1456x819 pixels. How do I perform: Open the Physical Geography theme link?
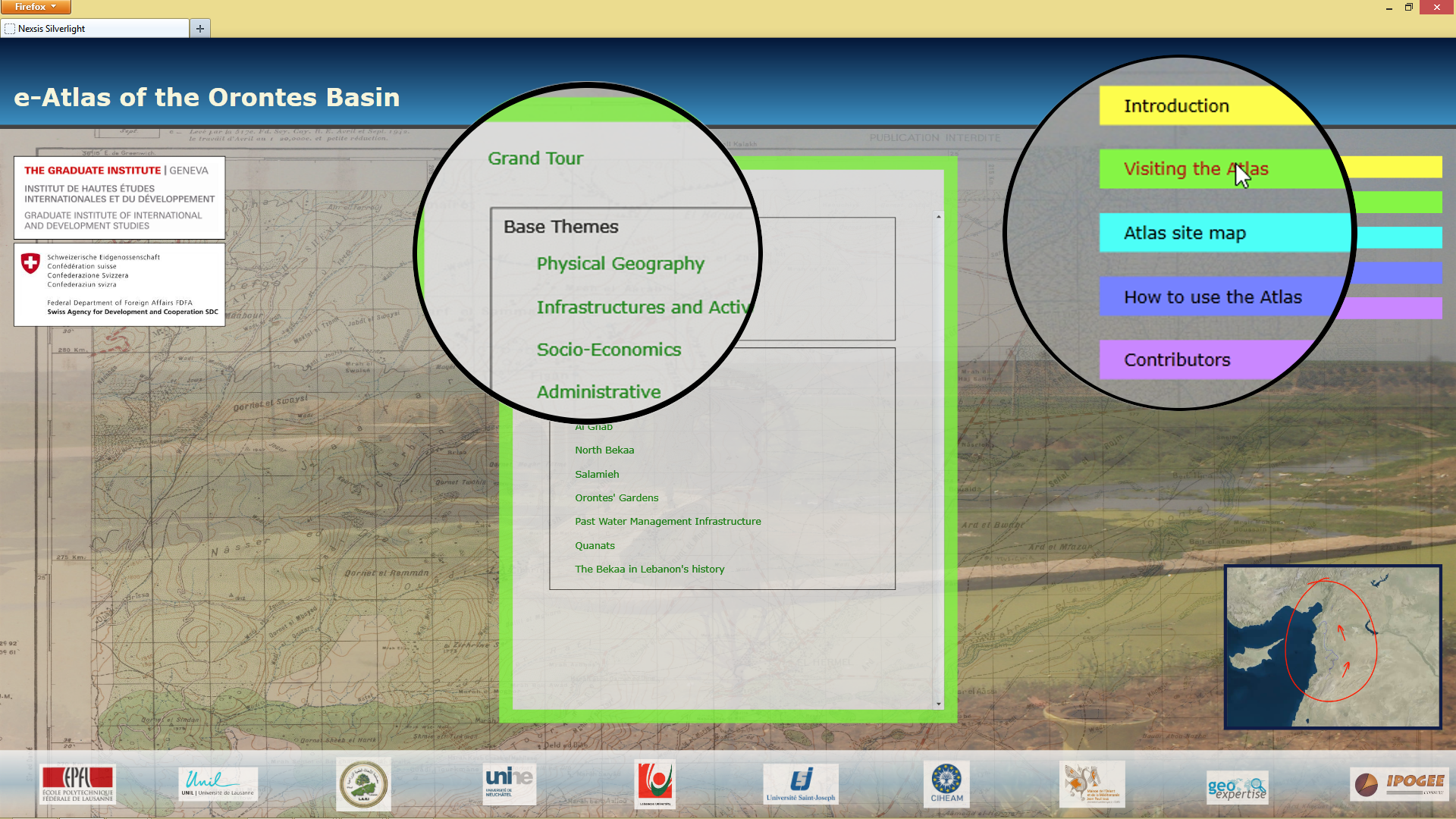[x=620, y=264]
